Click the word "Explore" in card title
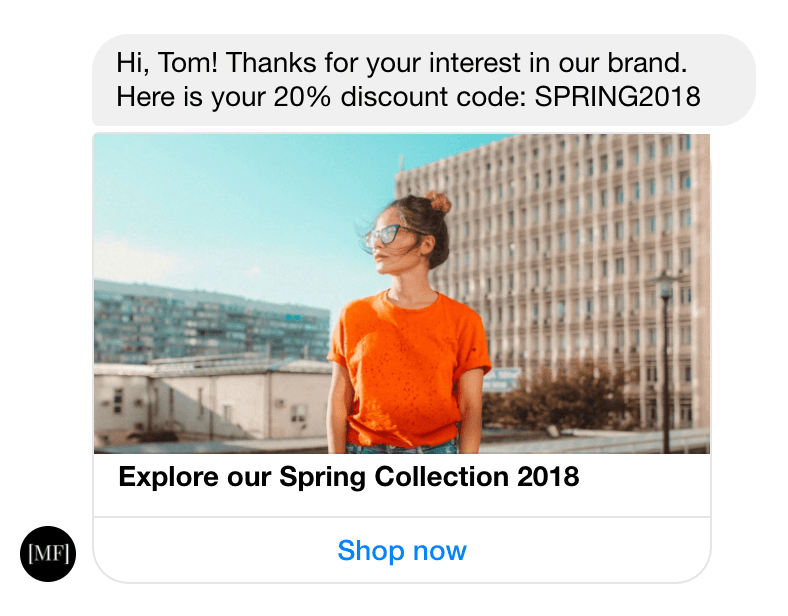This screenshot has height=616, width=788. (x=168, y=476)
